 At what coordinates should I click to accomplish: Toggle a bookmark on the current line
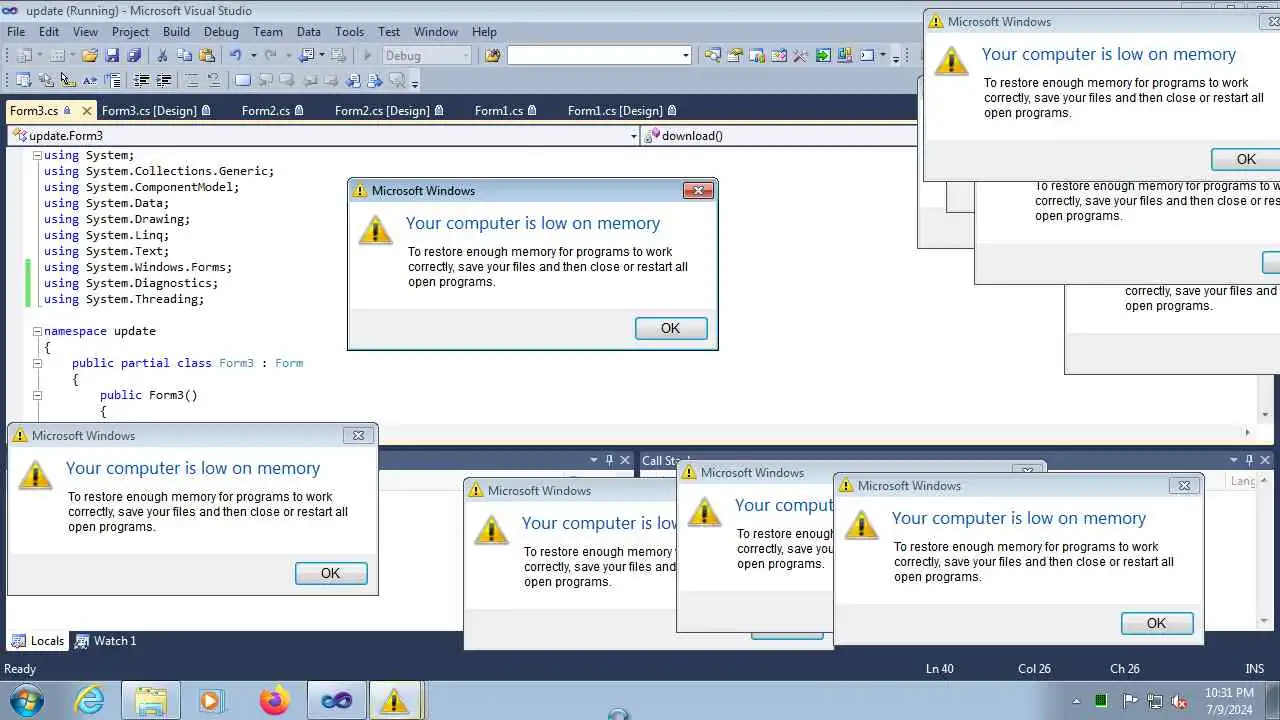click(242, 80)
